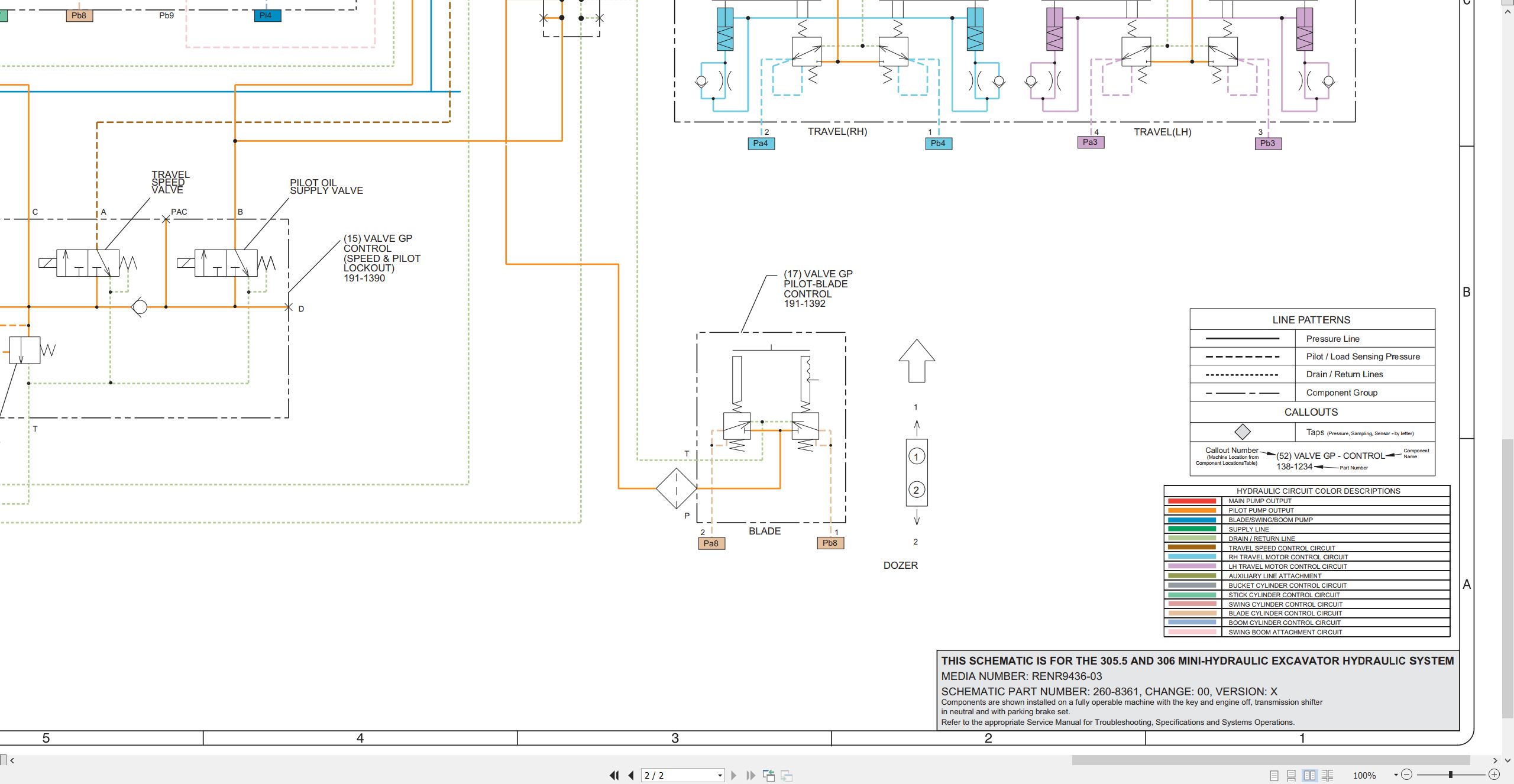Click the LINE PATTERNS heading
Screen dimensions: 1514x784
click(1311, 320)
